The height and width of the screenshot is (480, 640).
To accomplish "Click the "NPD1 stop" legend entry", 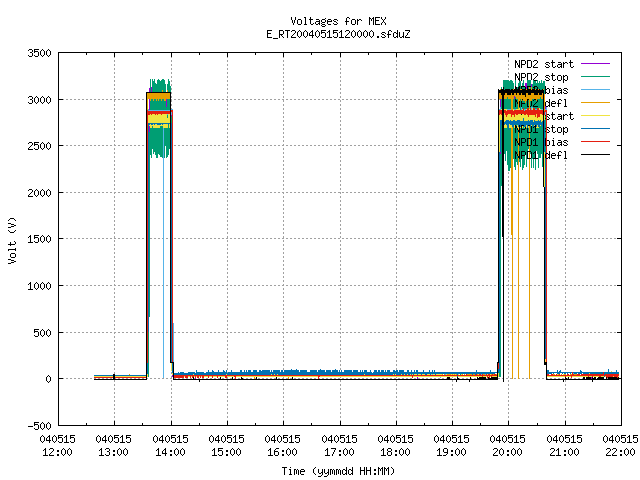I will (x=541, y=129).
